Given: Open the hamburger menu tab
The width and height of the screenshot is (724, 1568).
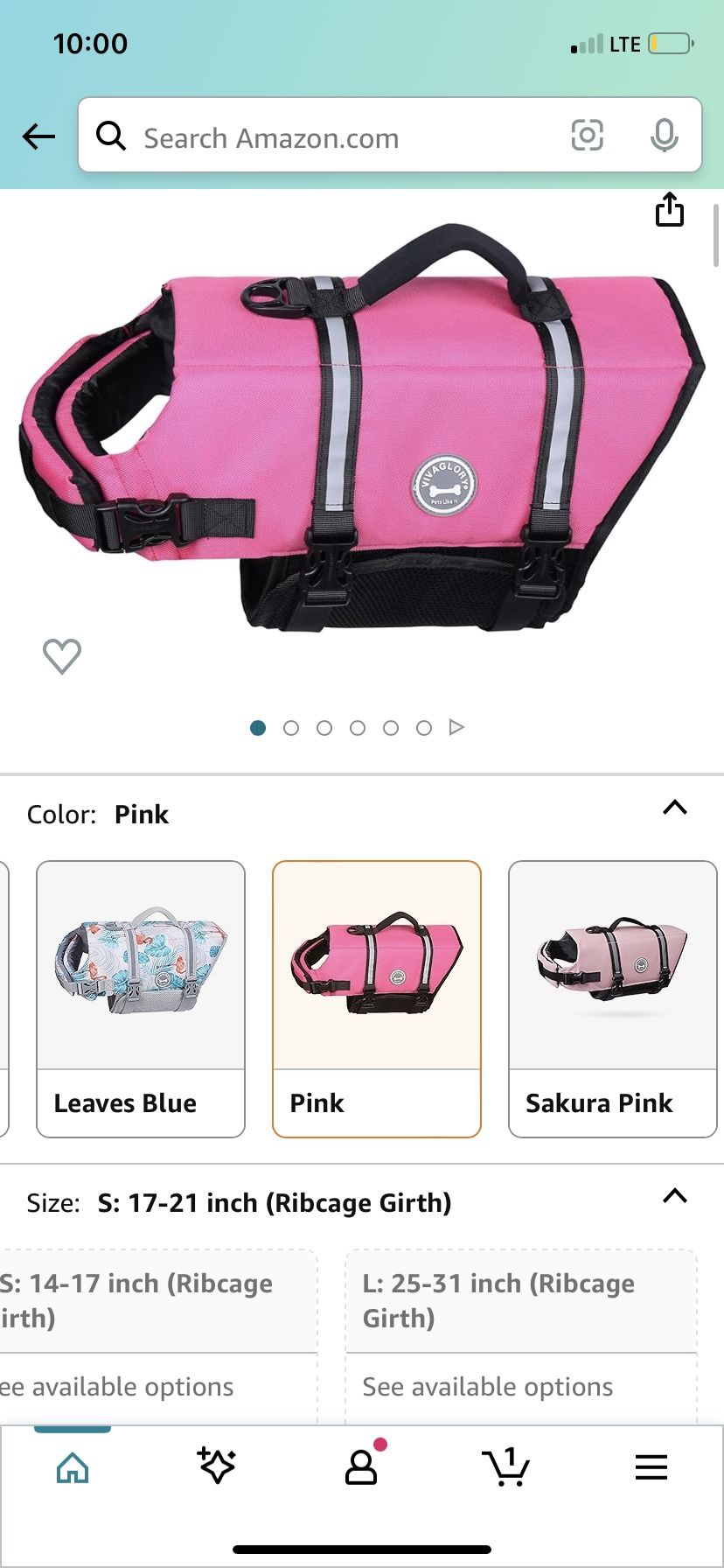Looking at the screenshot, I should tap(651, 1466).
